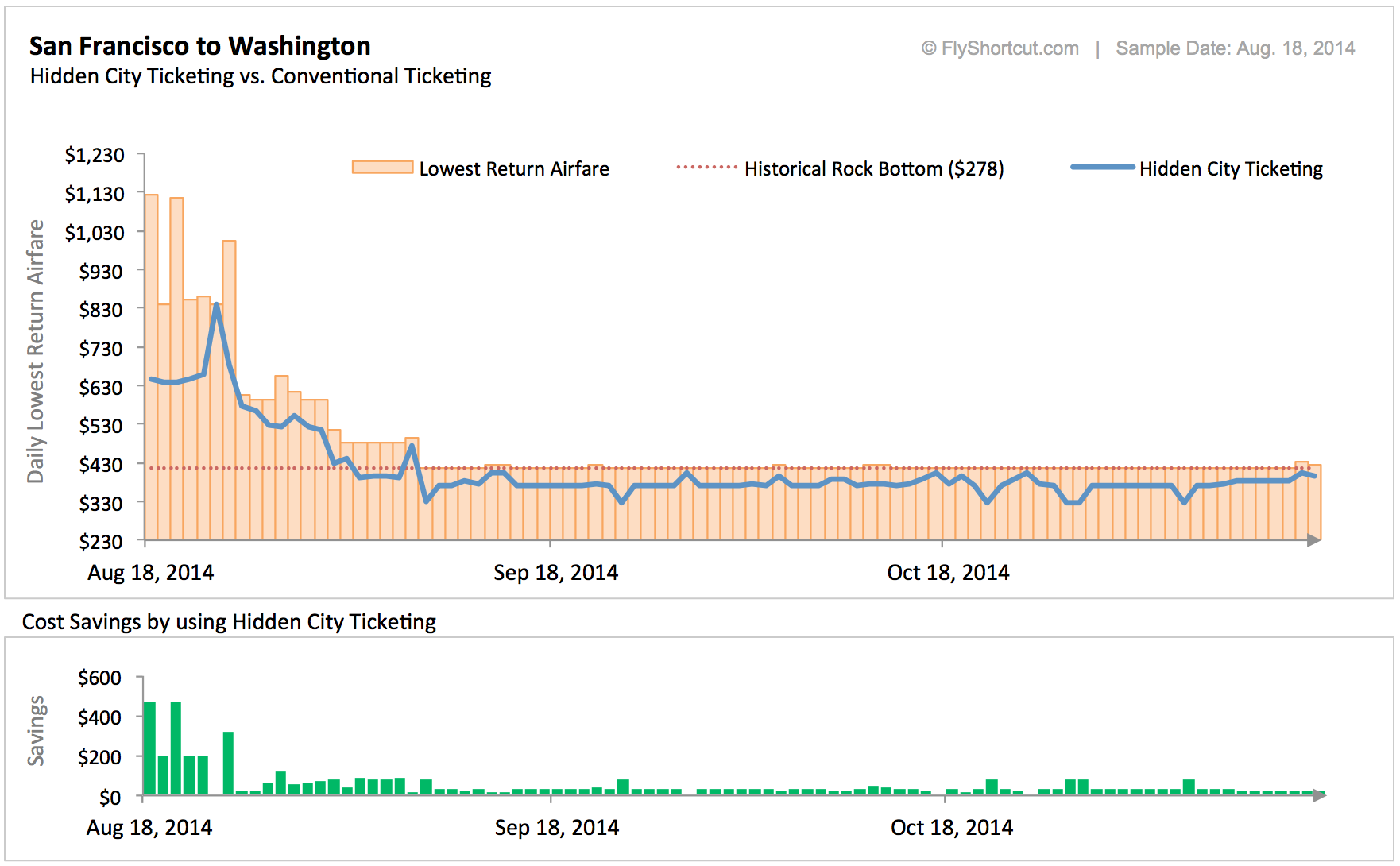Click the arrowhead ending the savings chart x-axis

pyautogui.click(x=1319, y=795)
